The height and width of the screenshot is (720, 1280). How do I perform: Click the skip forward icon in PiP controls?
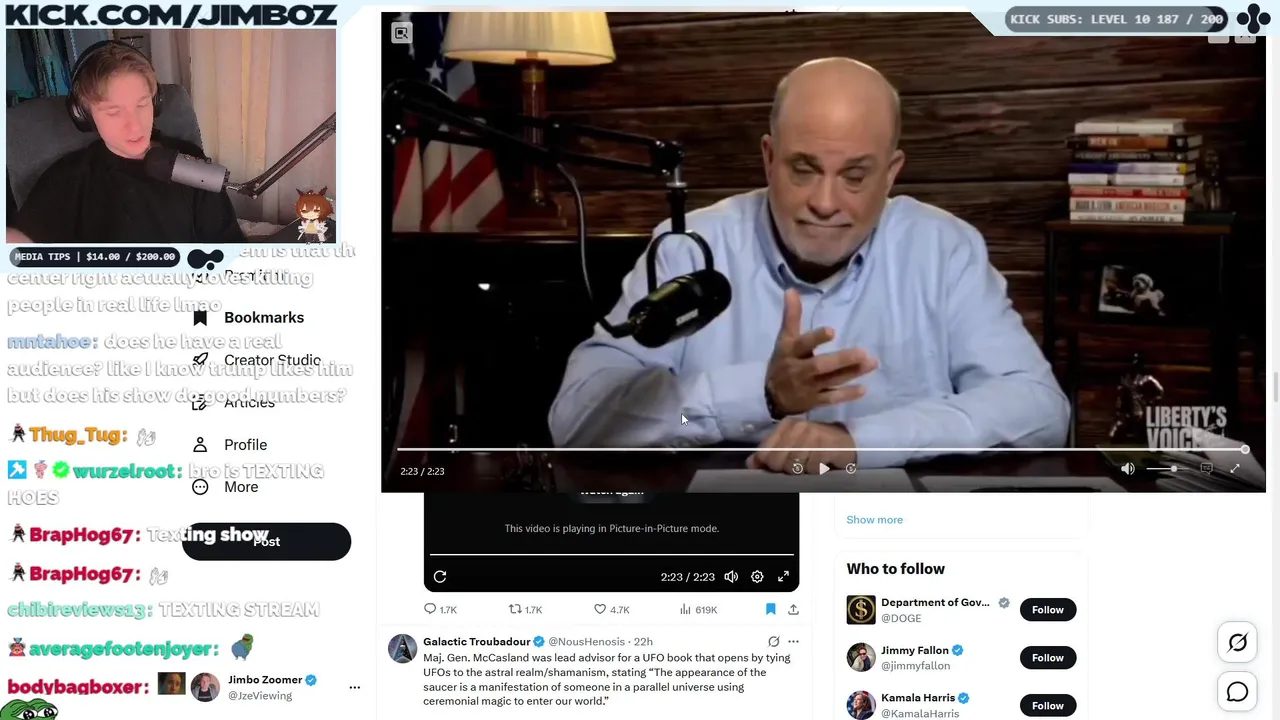click(851, 468)
